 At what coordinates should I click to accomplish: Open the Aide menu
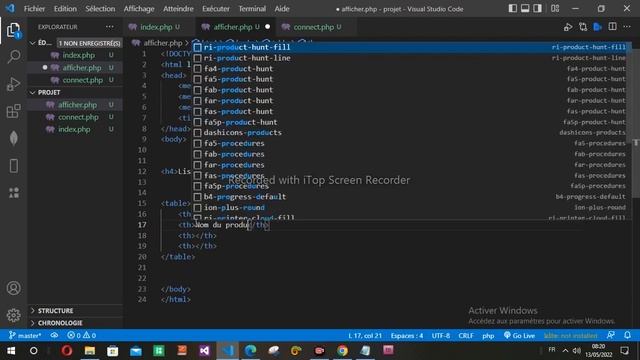(x=282, y=9)
